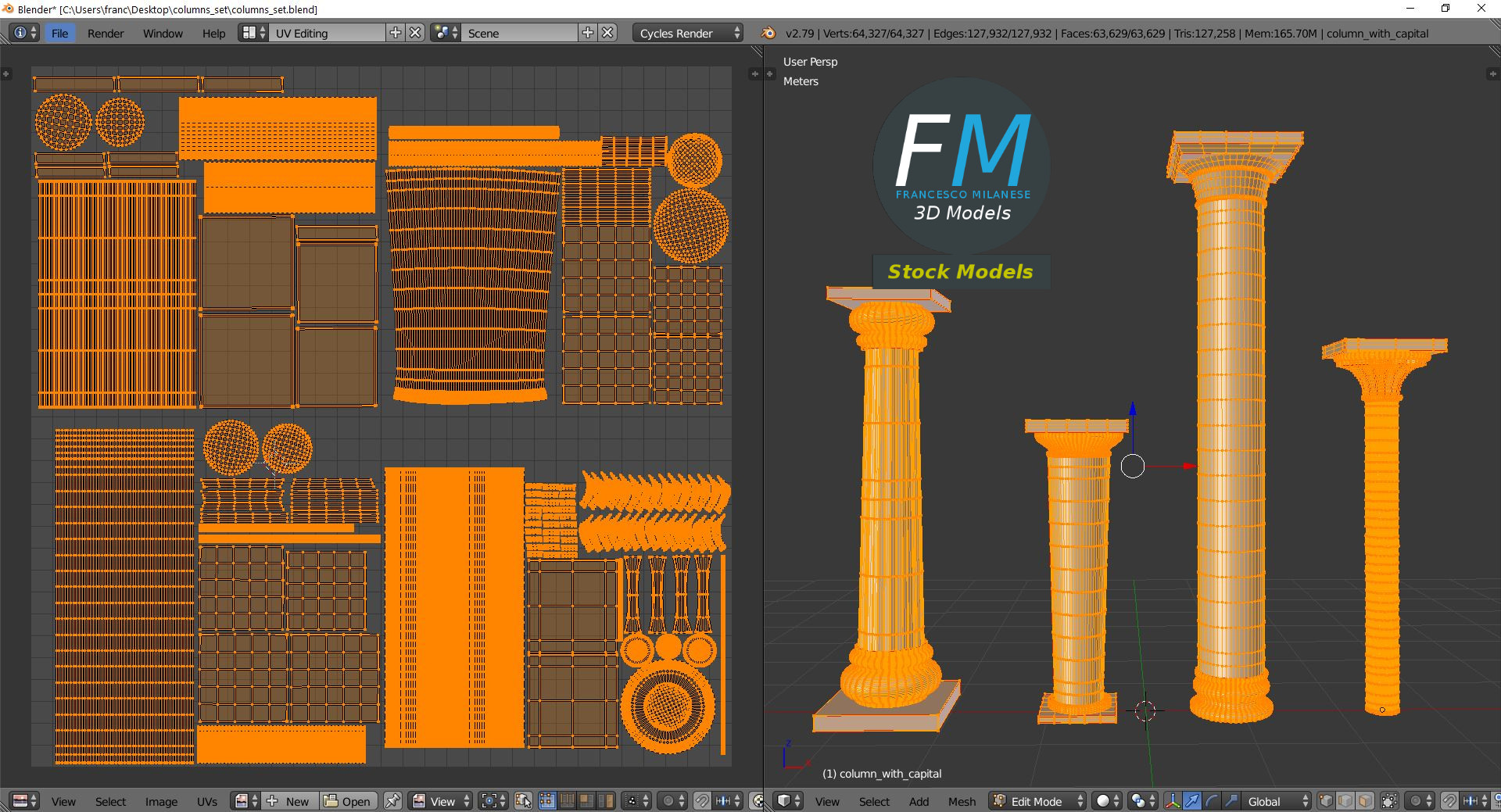Switch to vertex select mode in 3D view
This screenshot has width=1501, height=812.
click(x=1326, y=801)
